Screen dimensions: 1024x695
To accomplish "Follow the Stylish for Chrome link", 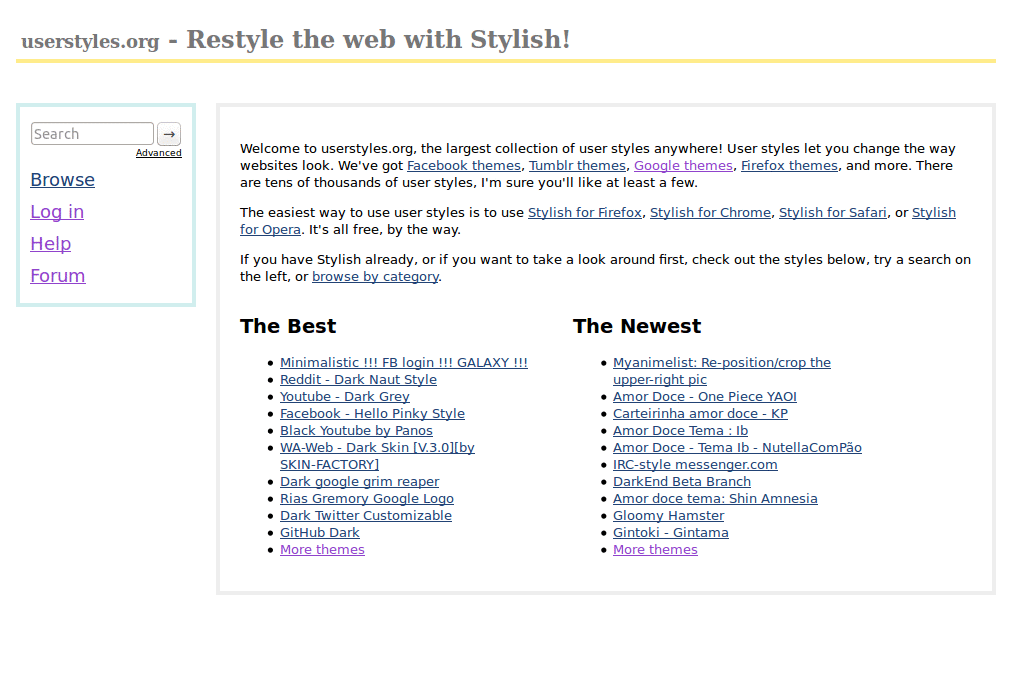I will [711, 213].
